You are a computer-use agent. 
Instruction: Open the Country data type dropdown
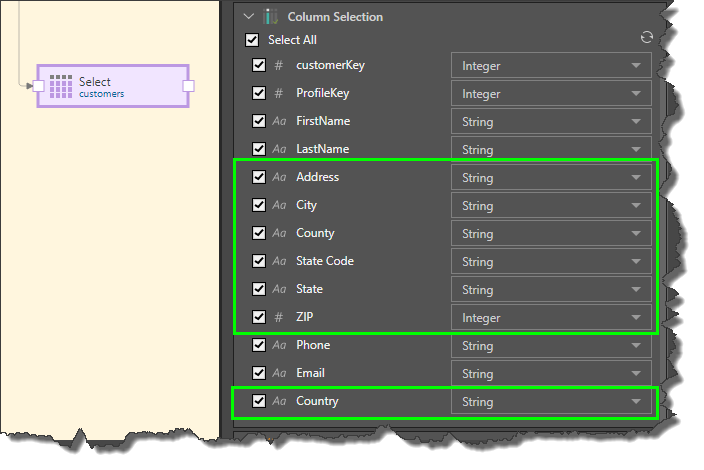pos(551,402)
